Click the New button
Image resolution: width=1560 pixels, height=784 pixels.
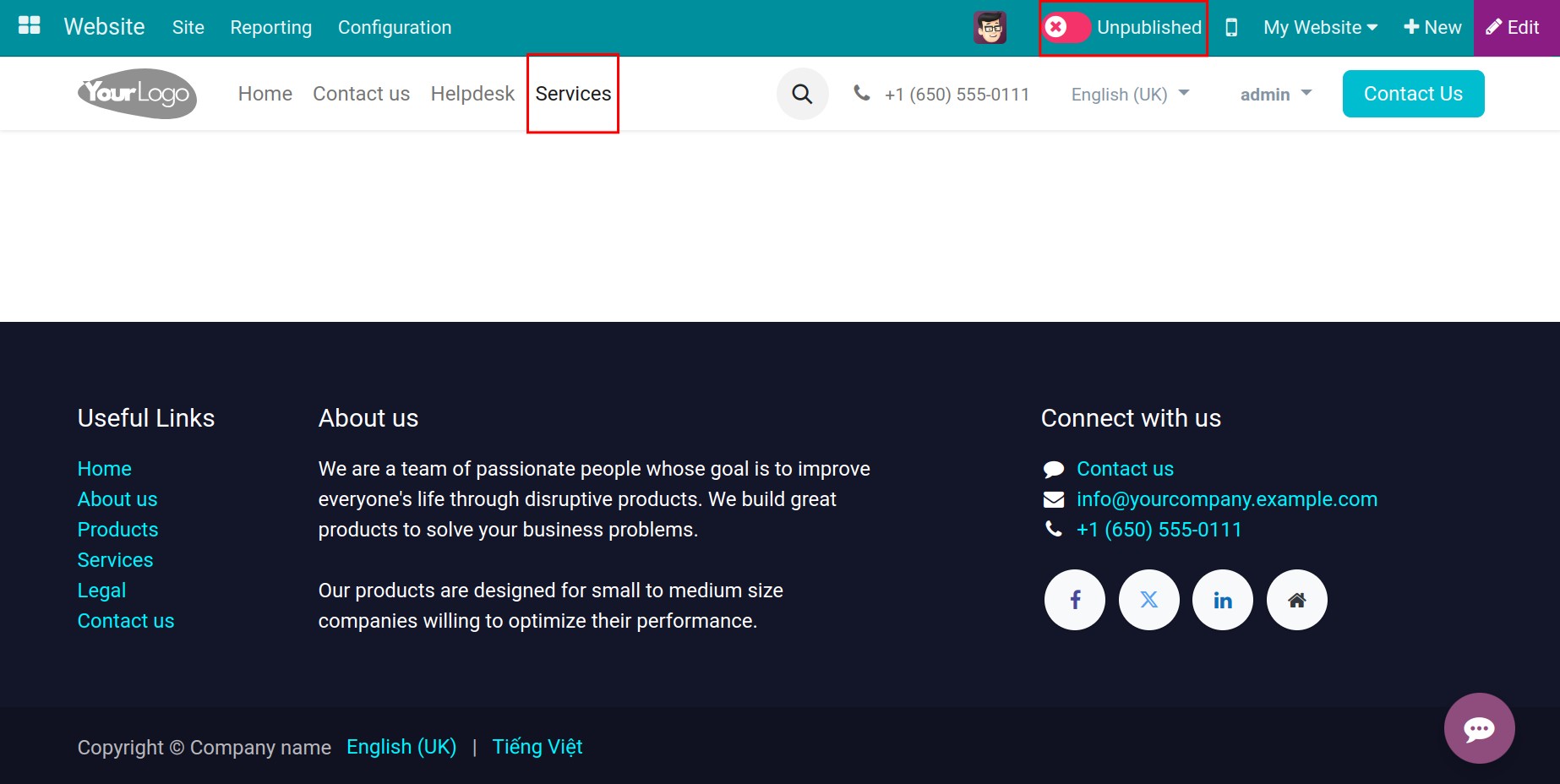tap(1432, 28)
